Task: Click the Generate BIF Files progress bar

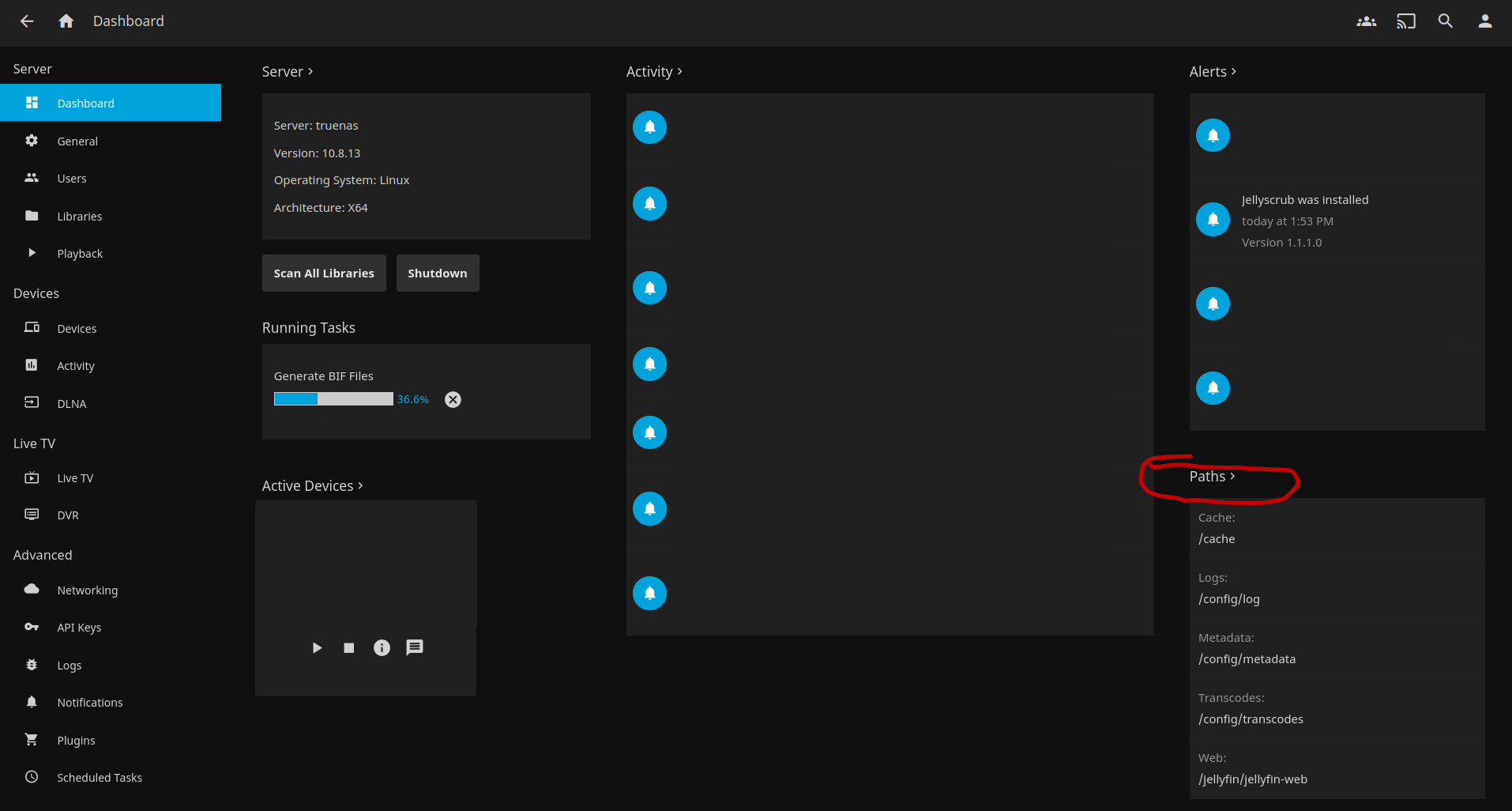Action: point(333,399)
